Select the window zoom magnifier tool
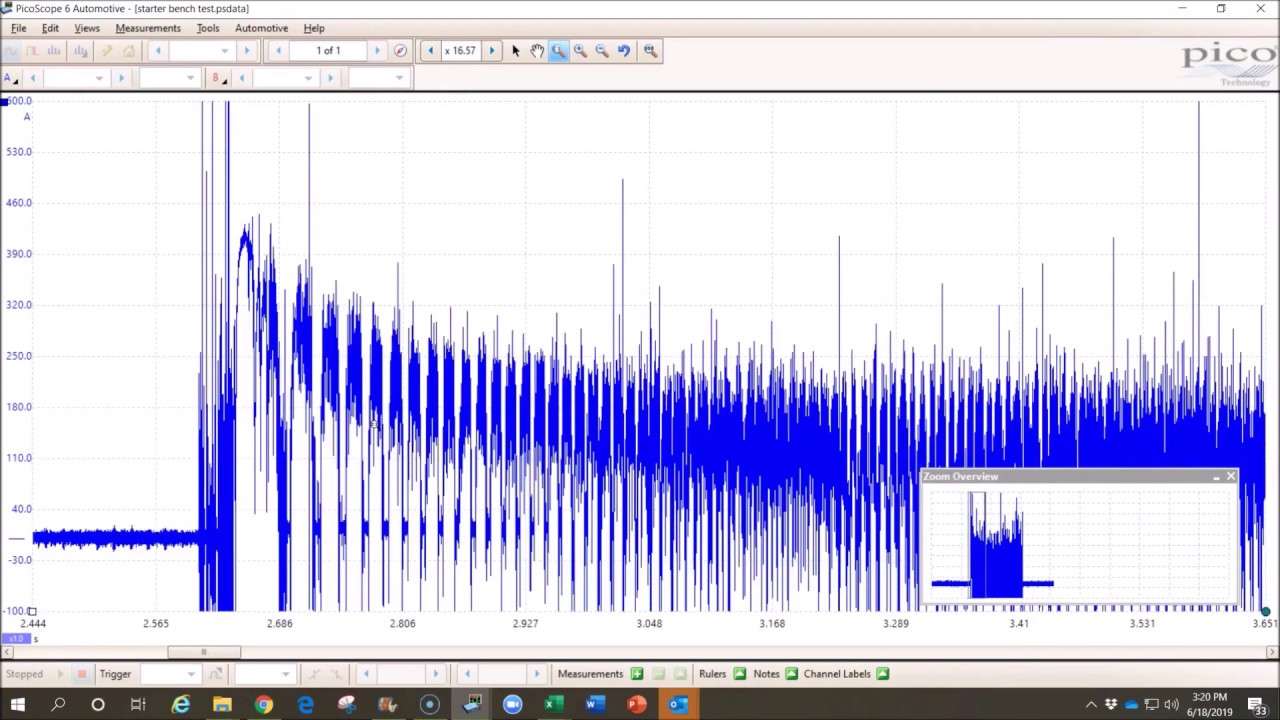Screen dimensions: 1280x720 tap(558, 50)
